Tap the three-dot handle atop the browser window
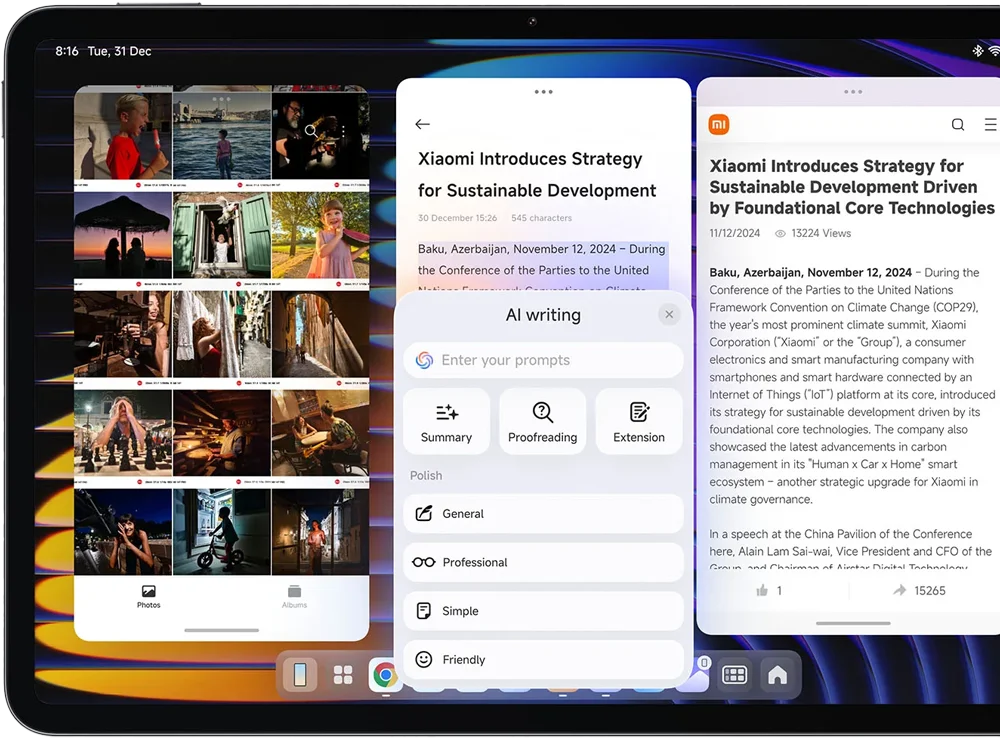Image resolution: width=1000 pixels, height=739 pixels. point(853,92)
